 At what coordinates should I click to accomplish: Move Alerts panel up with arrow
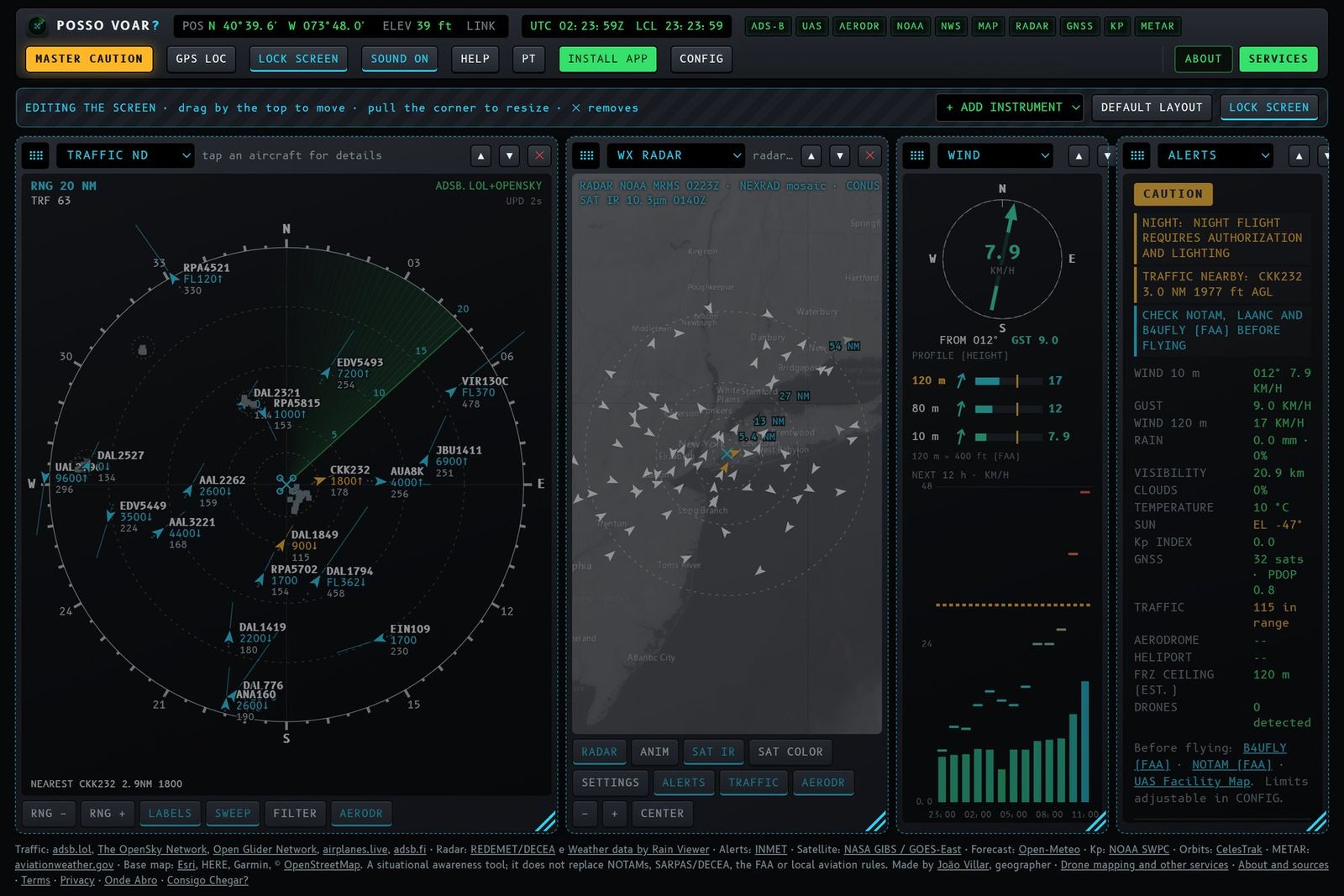(x=1299, y=155)
